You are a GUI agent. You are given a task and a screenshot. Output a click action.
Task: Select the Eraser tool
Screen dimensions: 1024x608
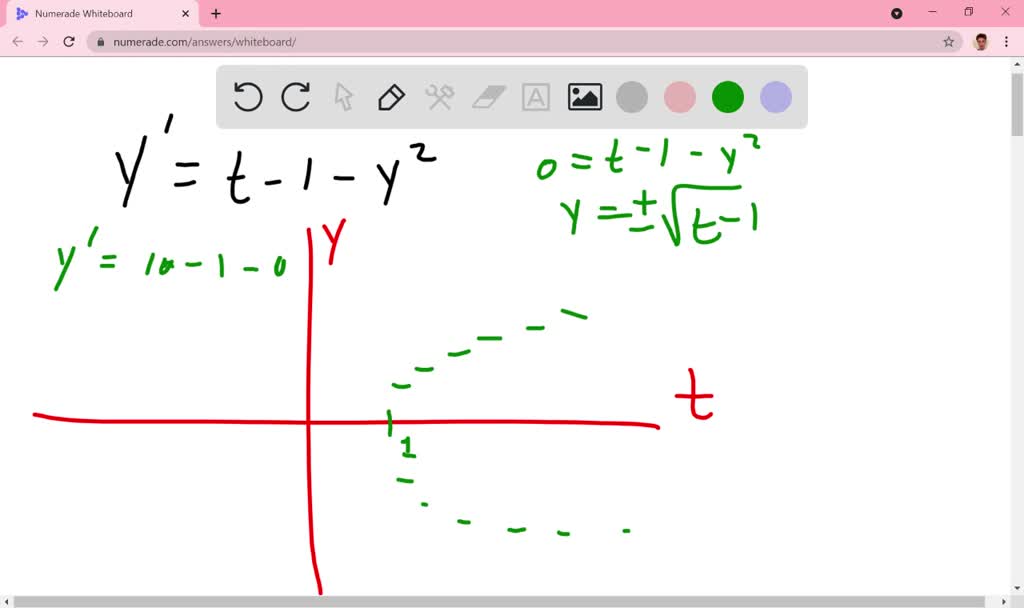[488, 97]
